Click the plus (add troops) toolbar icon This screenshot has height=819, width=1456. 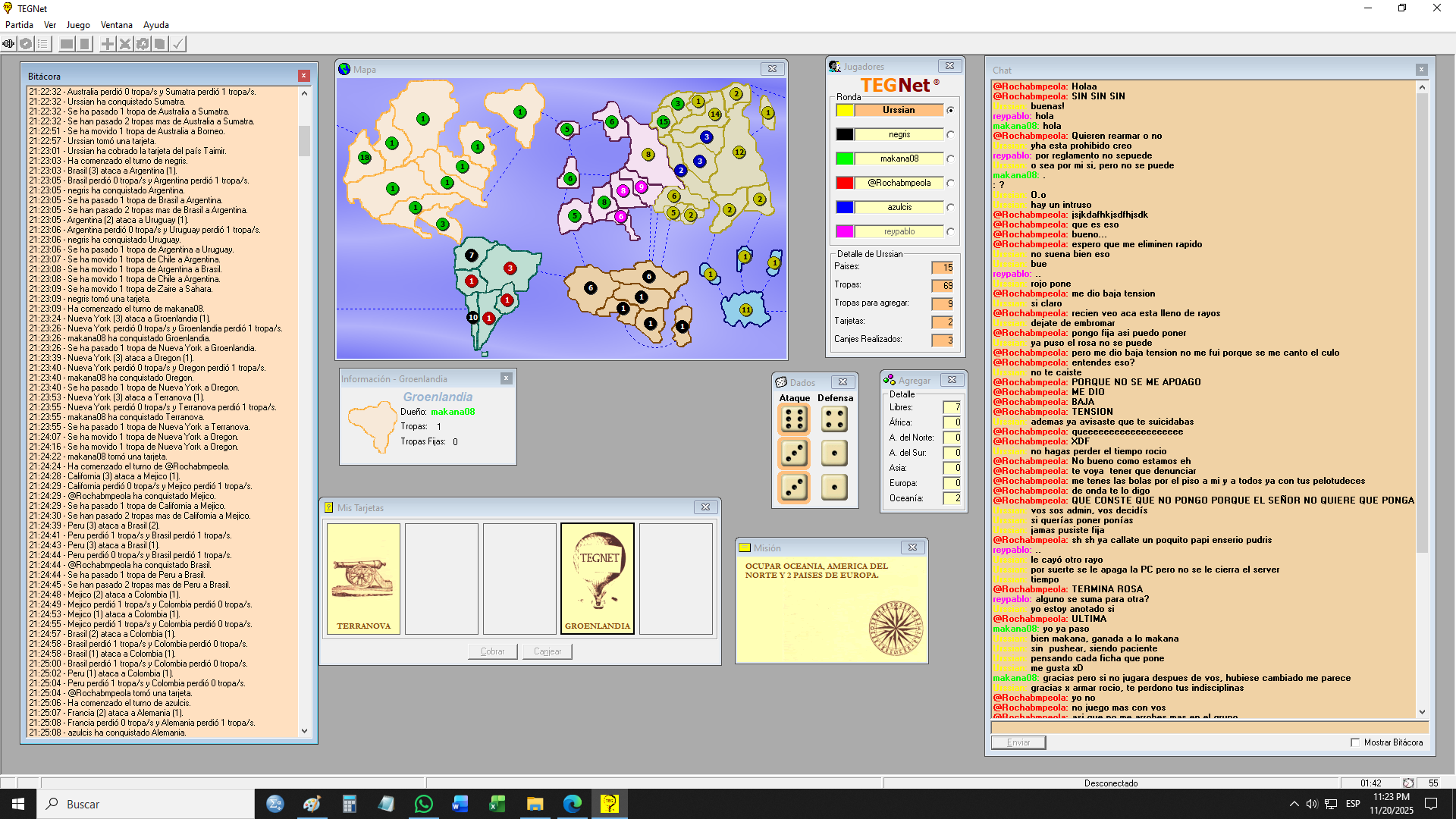pyautogui.click(x=108, y=44)
